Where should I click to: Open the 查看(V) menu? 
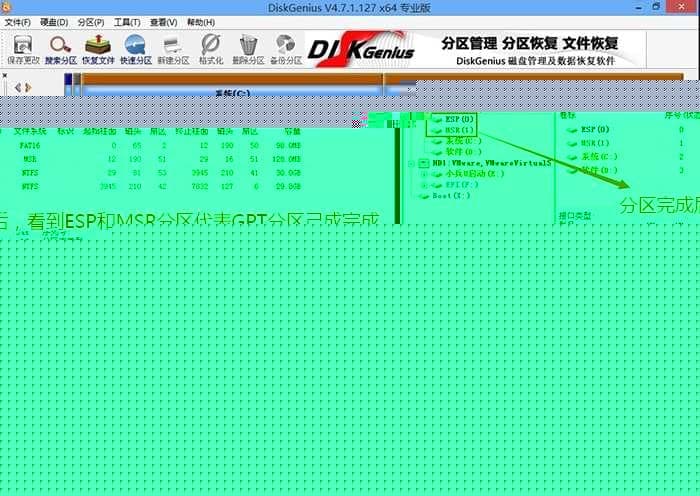tap(163, 22)
